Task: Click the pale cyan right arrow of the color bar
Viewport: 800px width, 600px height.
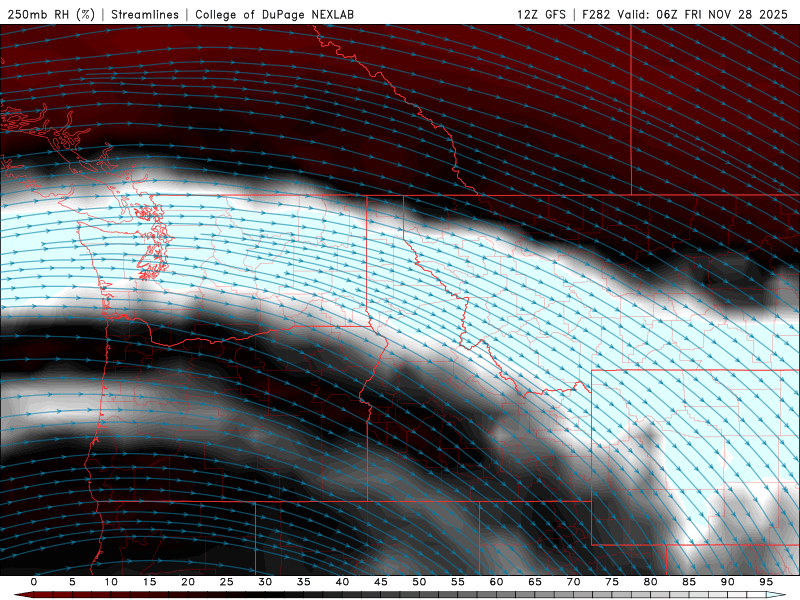Action: pyautogui.click(x=776, y=595)
